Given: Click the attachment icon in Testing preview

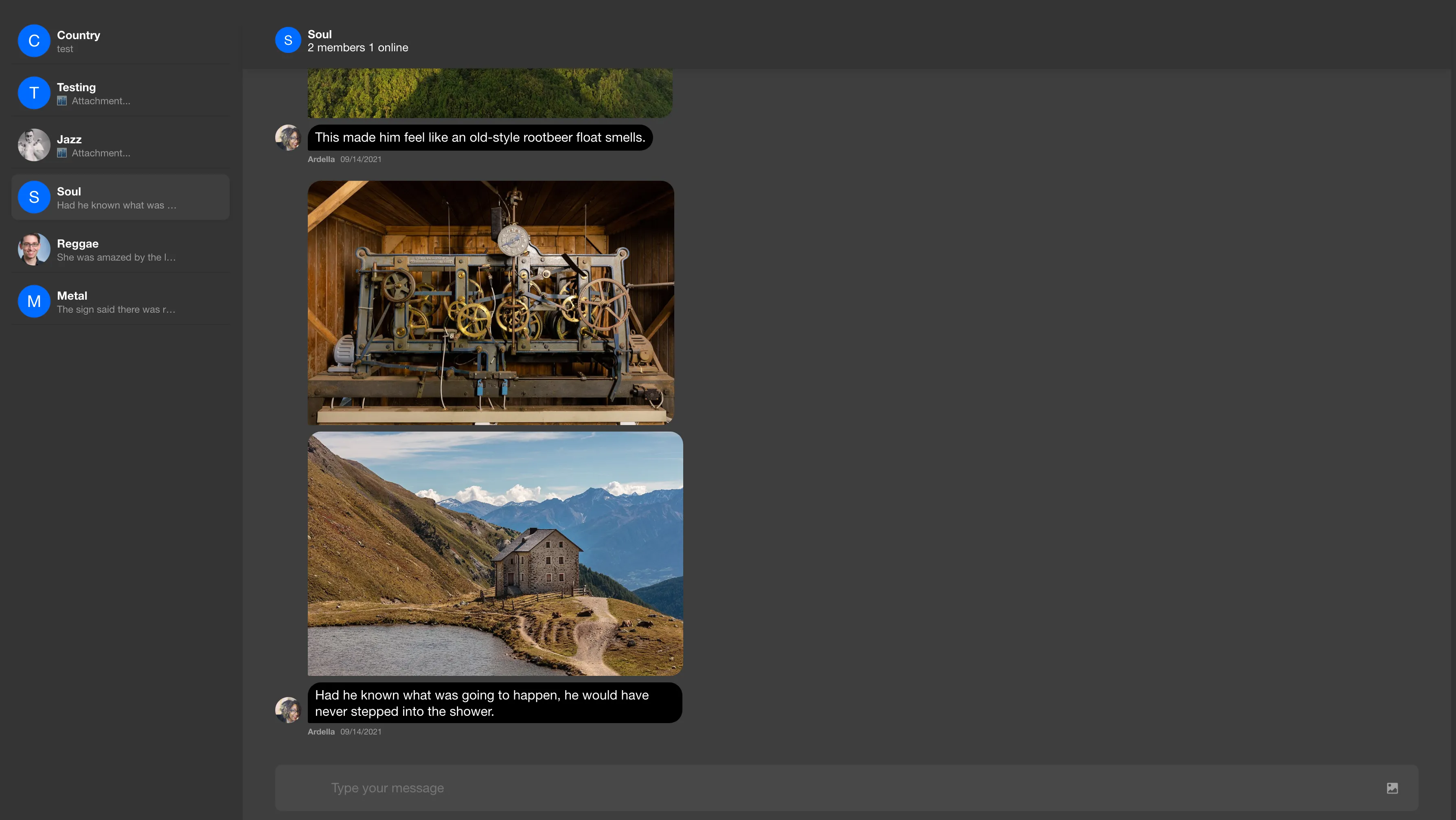Looking at the screenshot, I should 63,101.
